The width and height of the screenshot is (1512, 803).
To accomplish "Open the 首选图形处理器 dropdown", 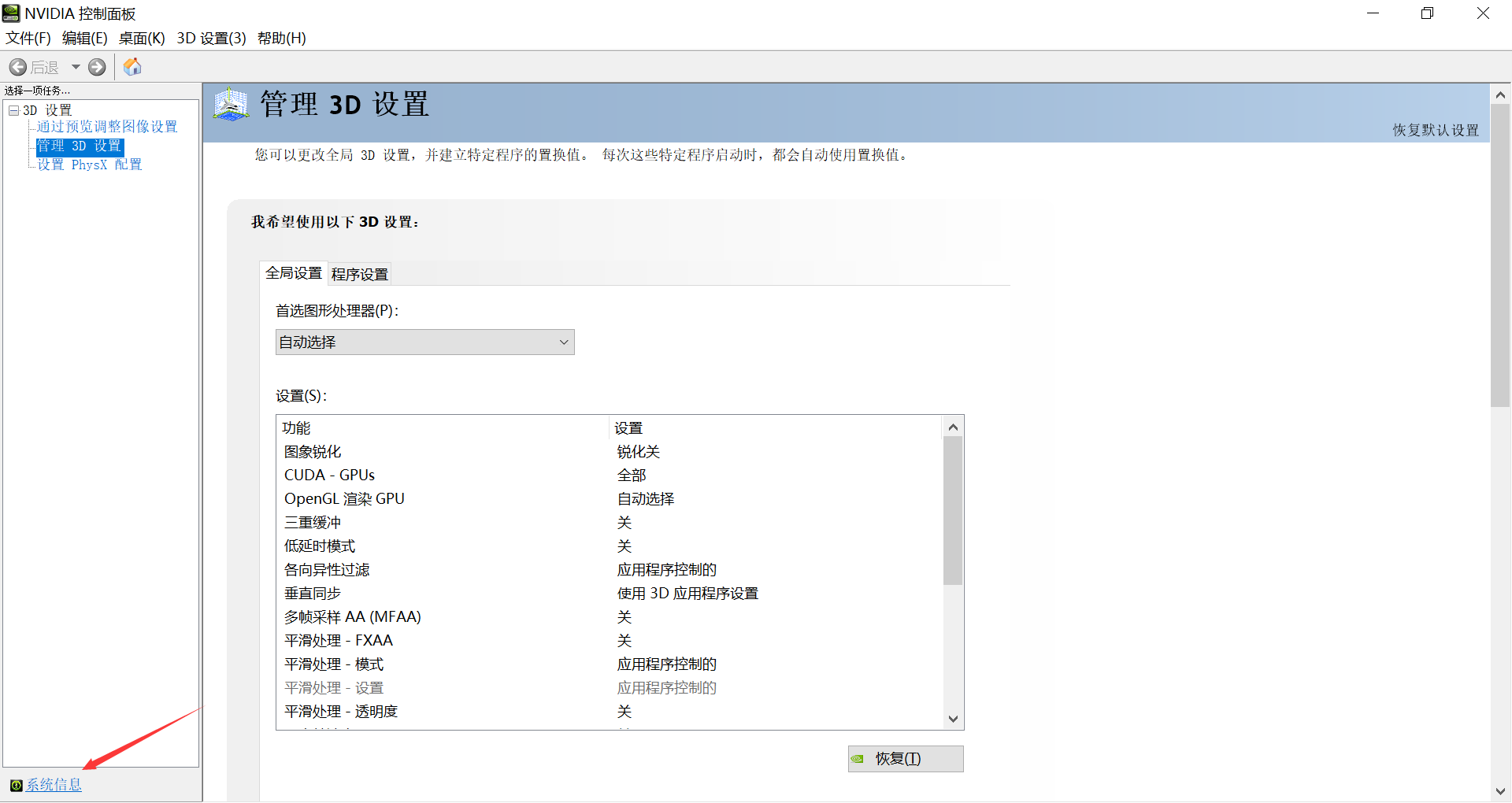I will point(425,342).
